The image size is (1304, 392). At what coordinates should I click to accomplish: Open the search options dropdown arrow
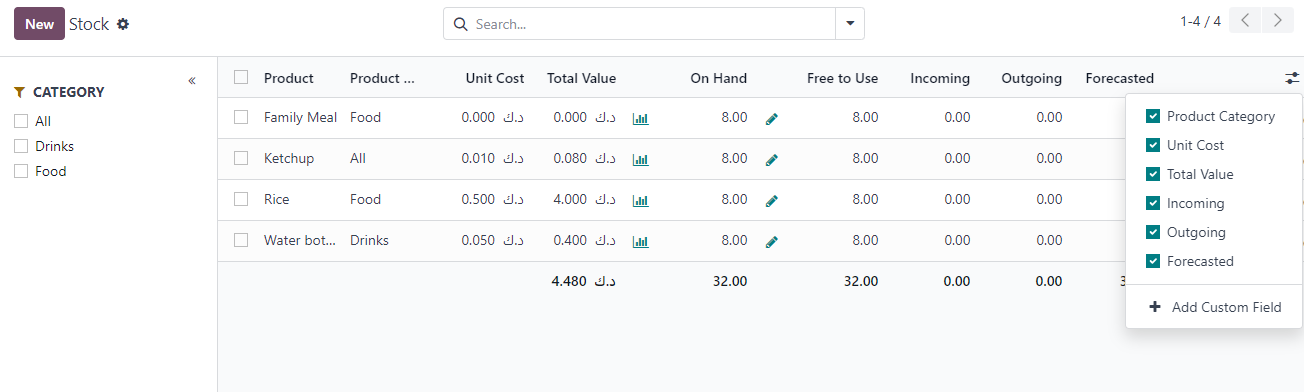pyautogui.click(x=850, y=24)
